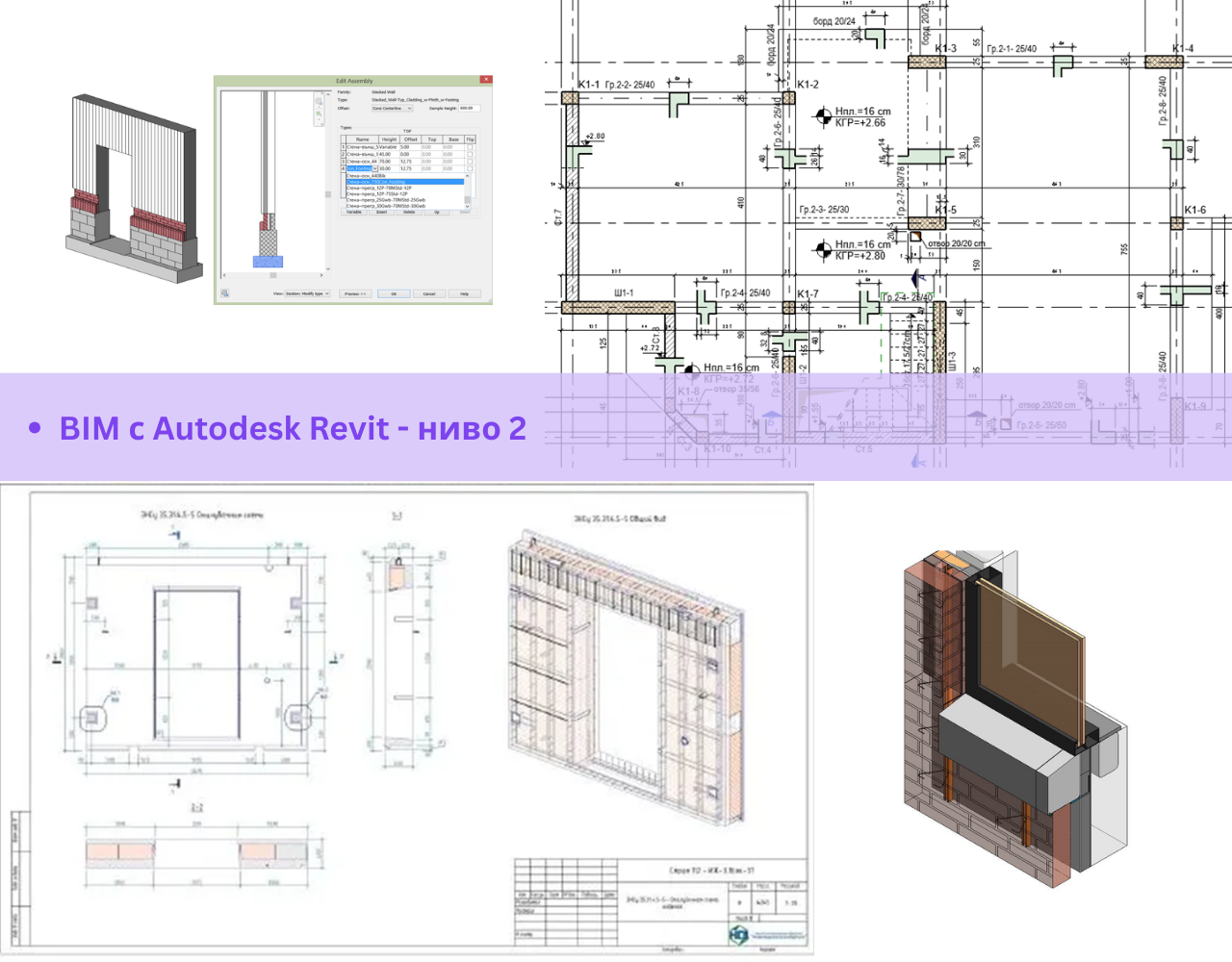This screenshot has width=1232, height=962.
Task: Click the Нпл.=16 cm level marker symbol
Action: (823, 116)
